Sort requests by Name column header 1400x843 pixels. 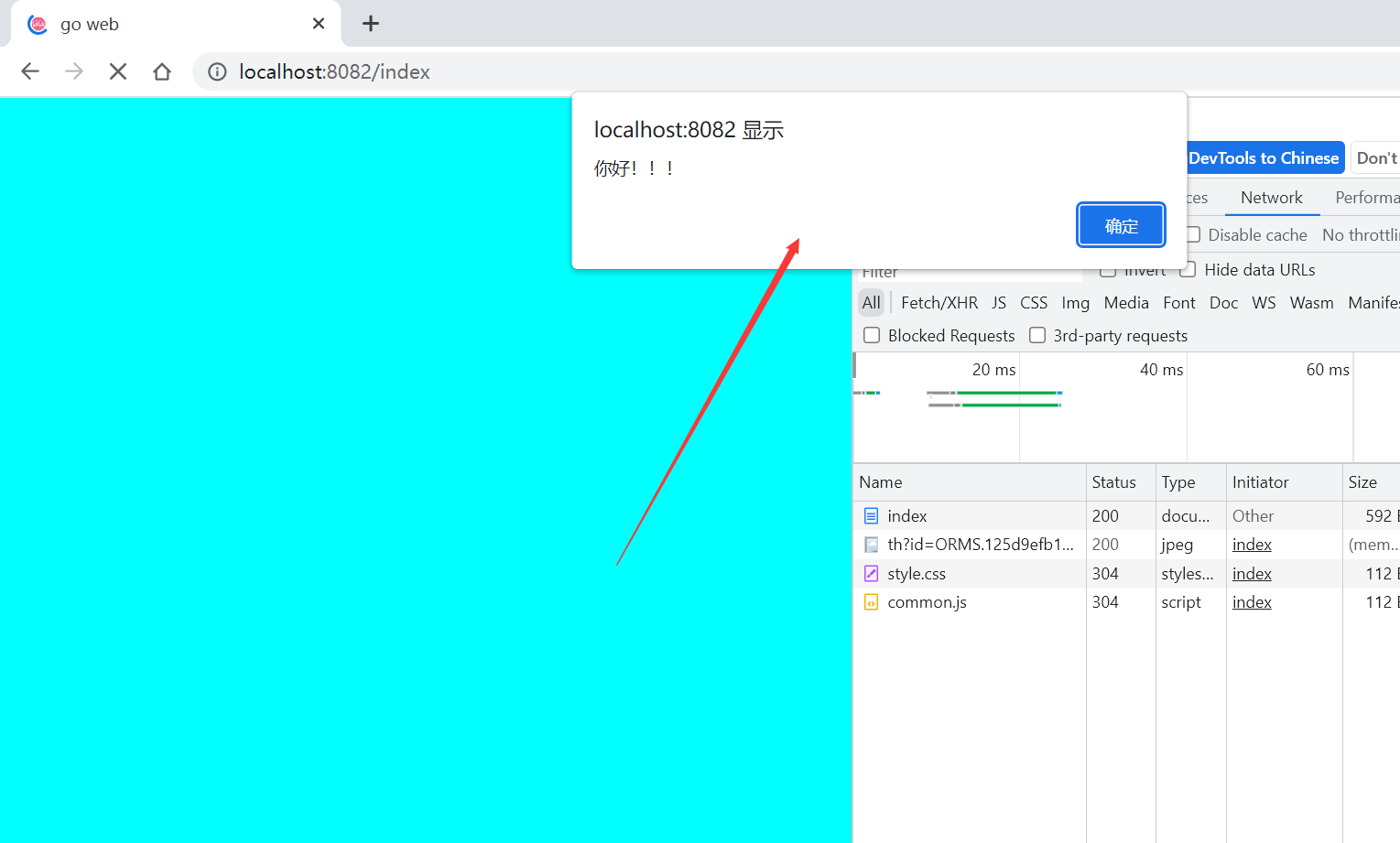click(x=970, y=482)
